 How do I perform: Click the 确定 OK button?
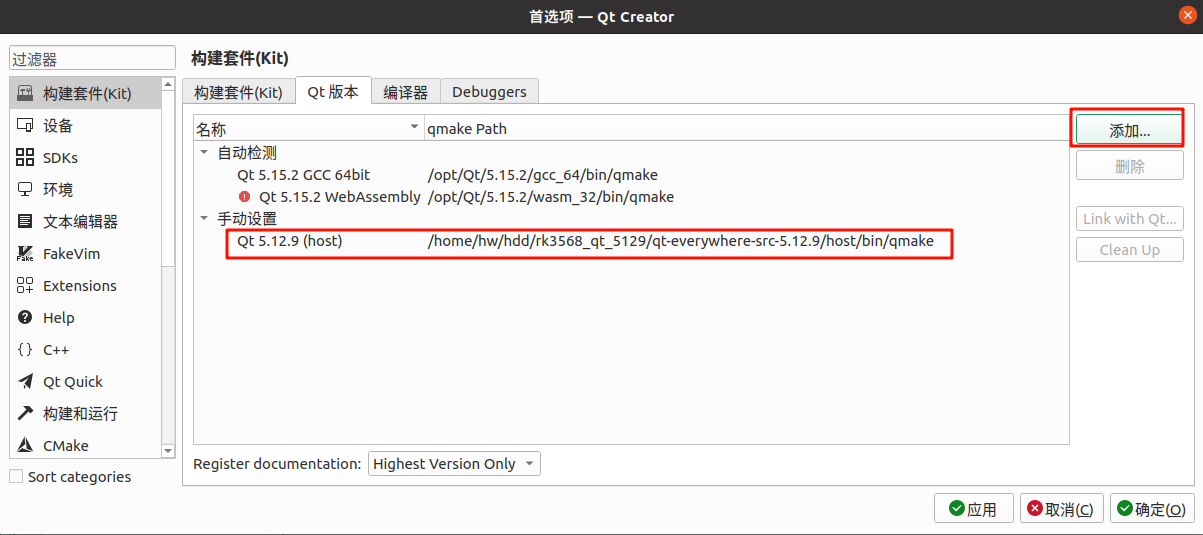[x=1153, y=509]
